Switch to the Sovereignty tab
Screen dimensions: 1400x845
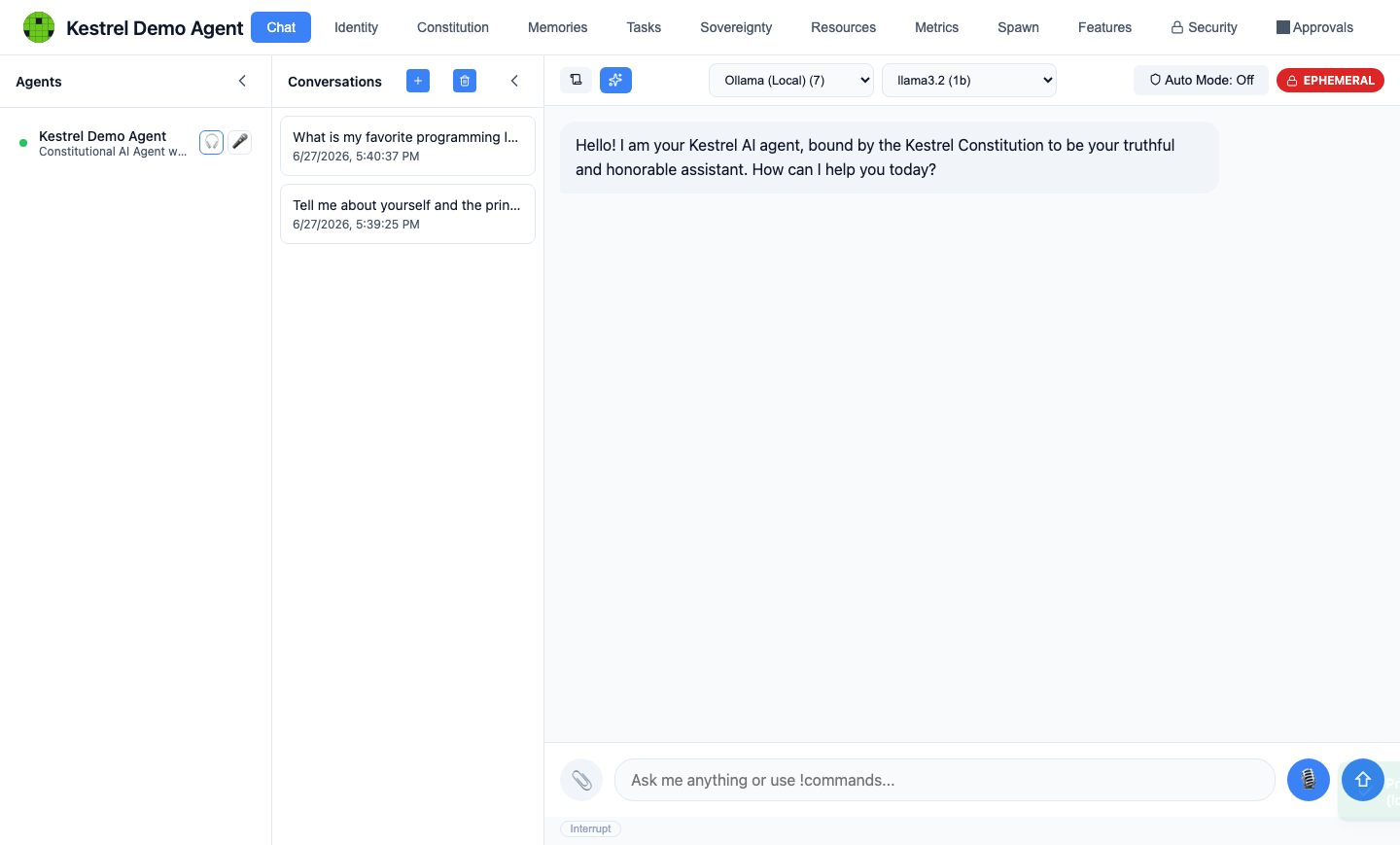[x=736, y=27]
